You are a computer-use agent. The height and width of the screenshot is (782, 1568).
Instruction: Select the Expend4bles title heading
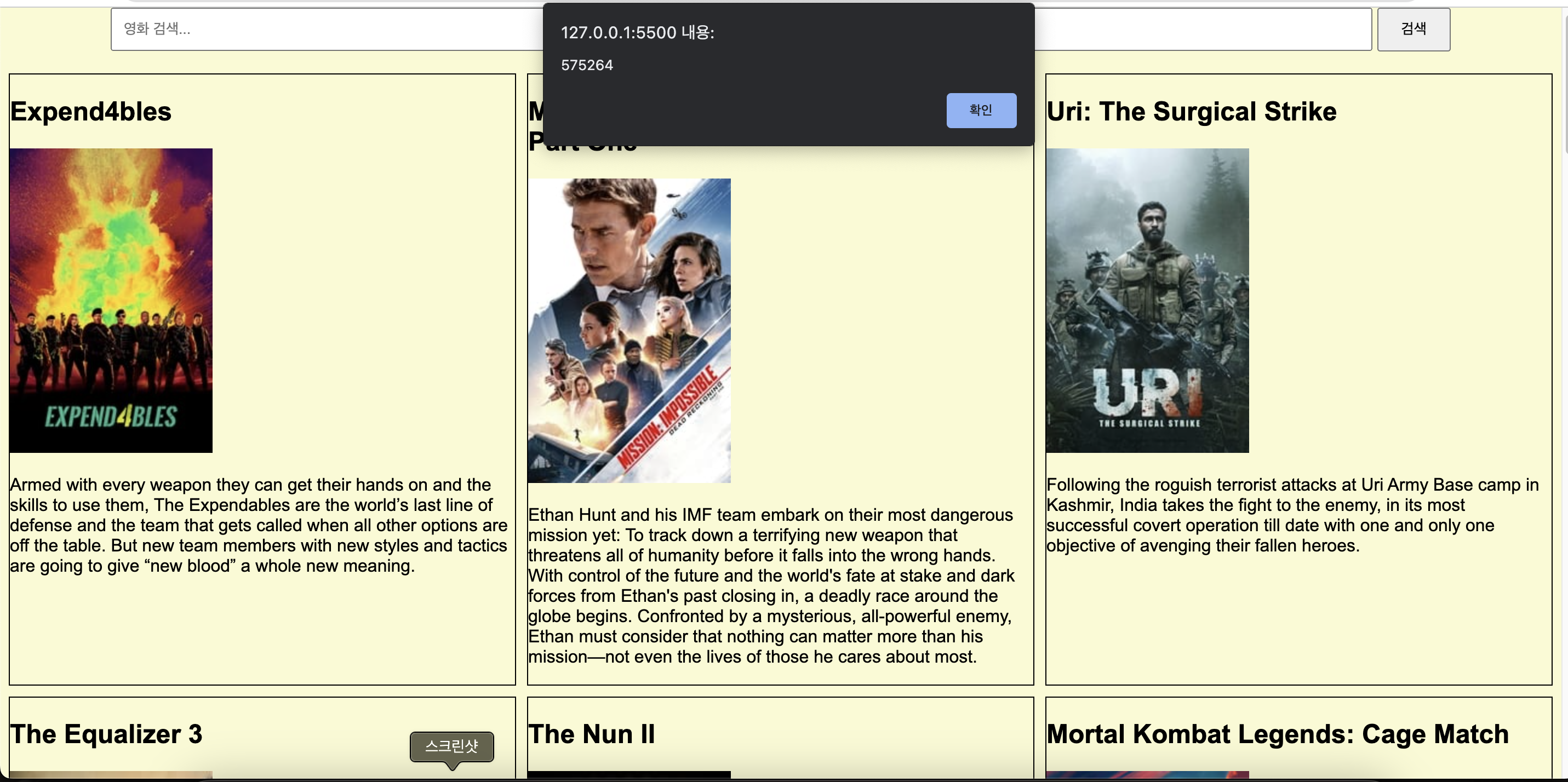tap(91, 112)
